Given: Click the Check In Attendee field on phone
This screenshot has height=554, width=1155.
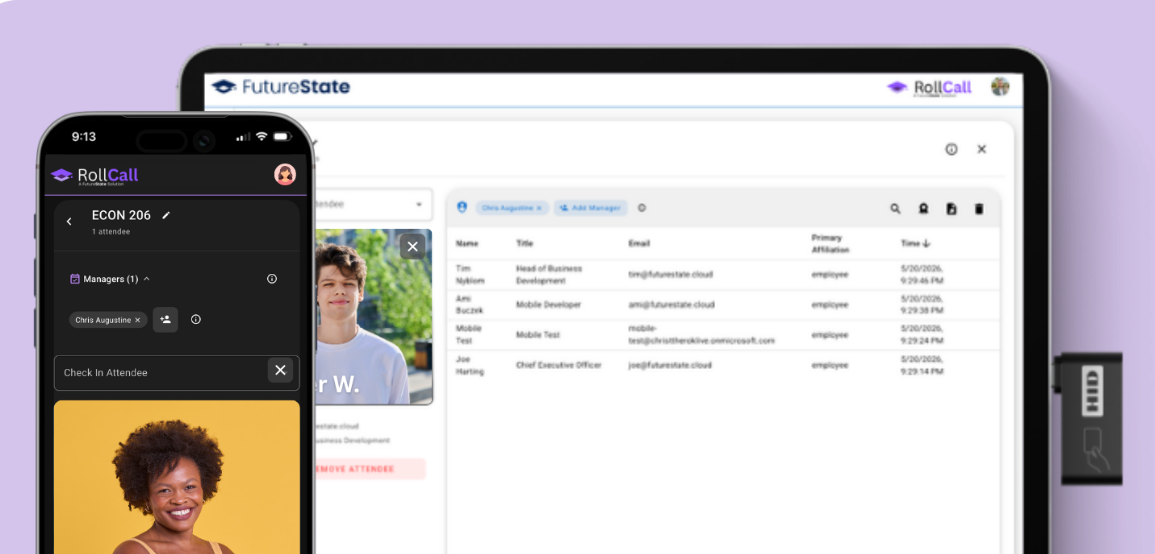Looking at the screenshot, I should pos(177,373).
